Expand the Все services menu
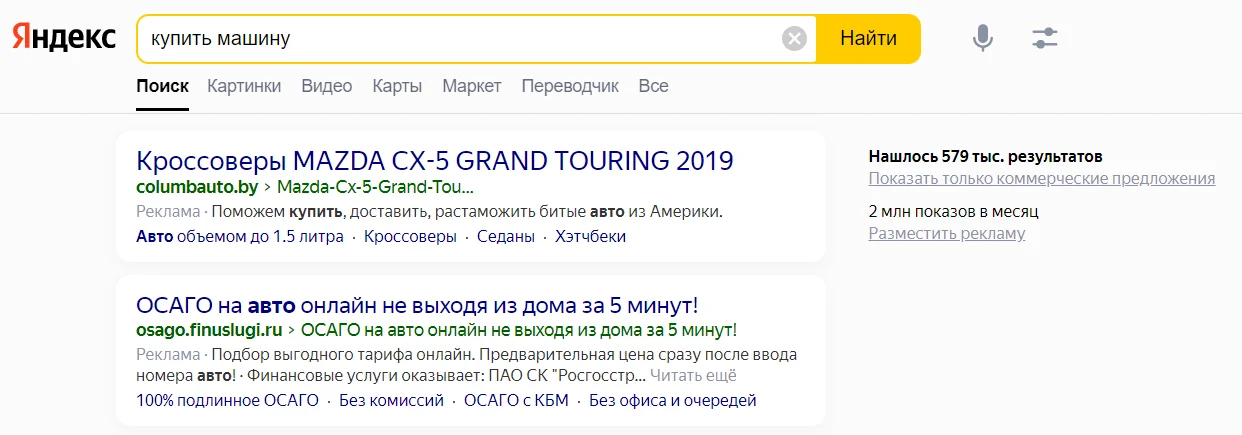 tap(653, 86)
